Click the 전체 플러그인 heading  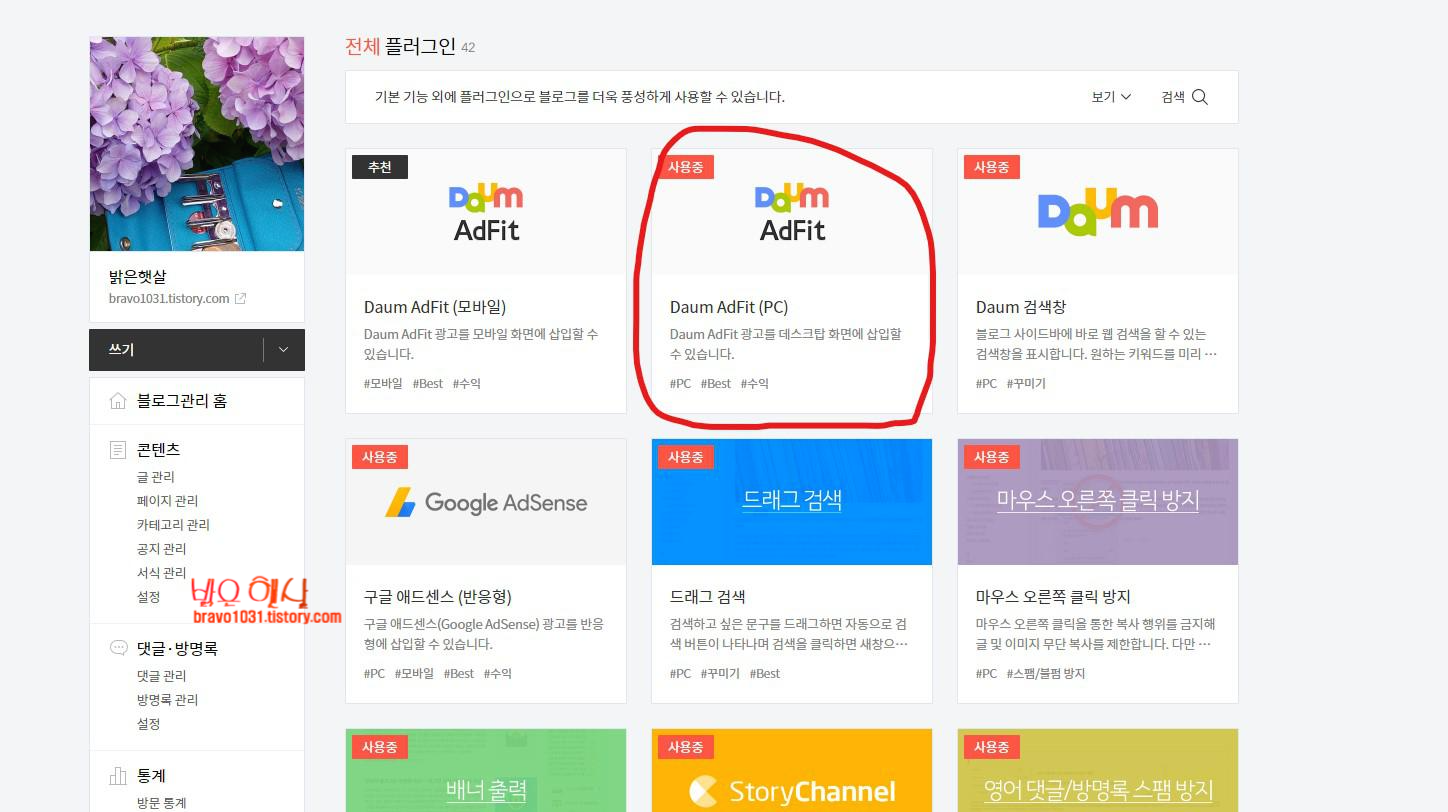pyautogui.click(x=401, y=46)
